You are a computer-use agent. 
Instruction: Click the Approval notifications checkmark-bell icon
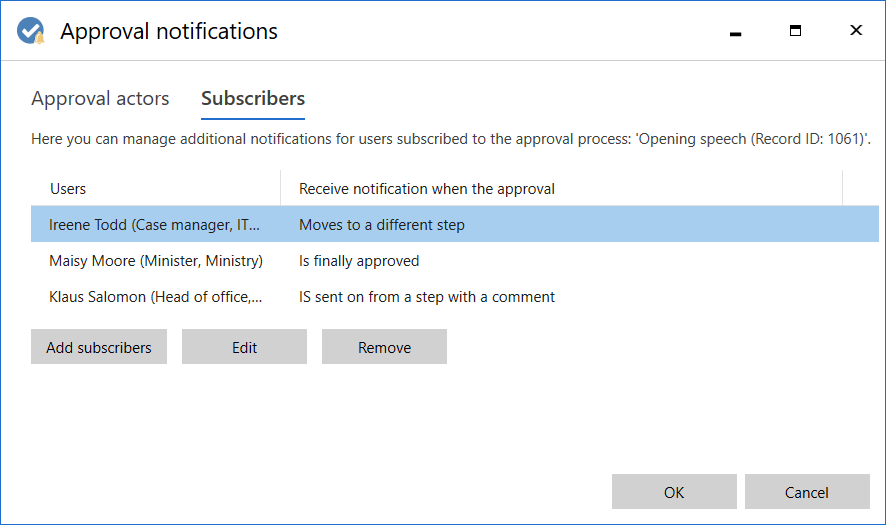point(31,31)
